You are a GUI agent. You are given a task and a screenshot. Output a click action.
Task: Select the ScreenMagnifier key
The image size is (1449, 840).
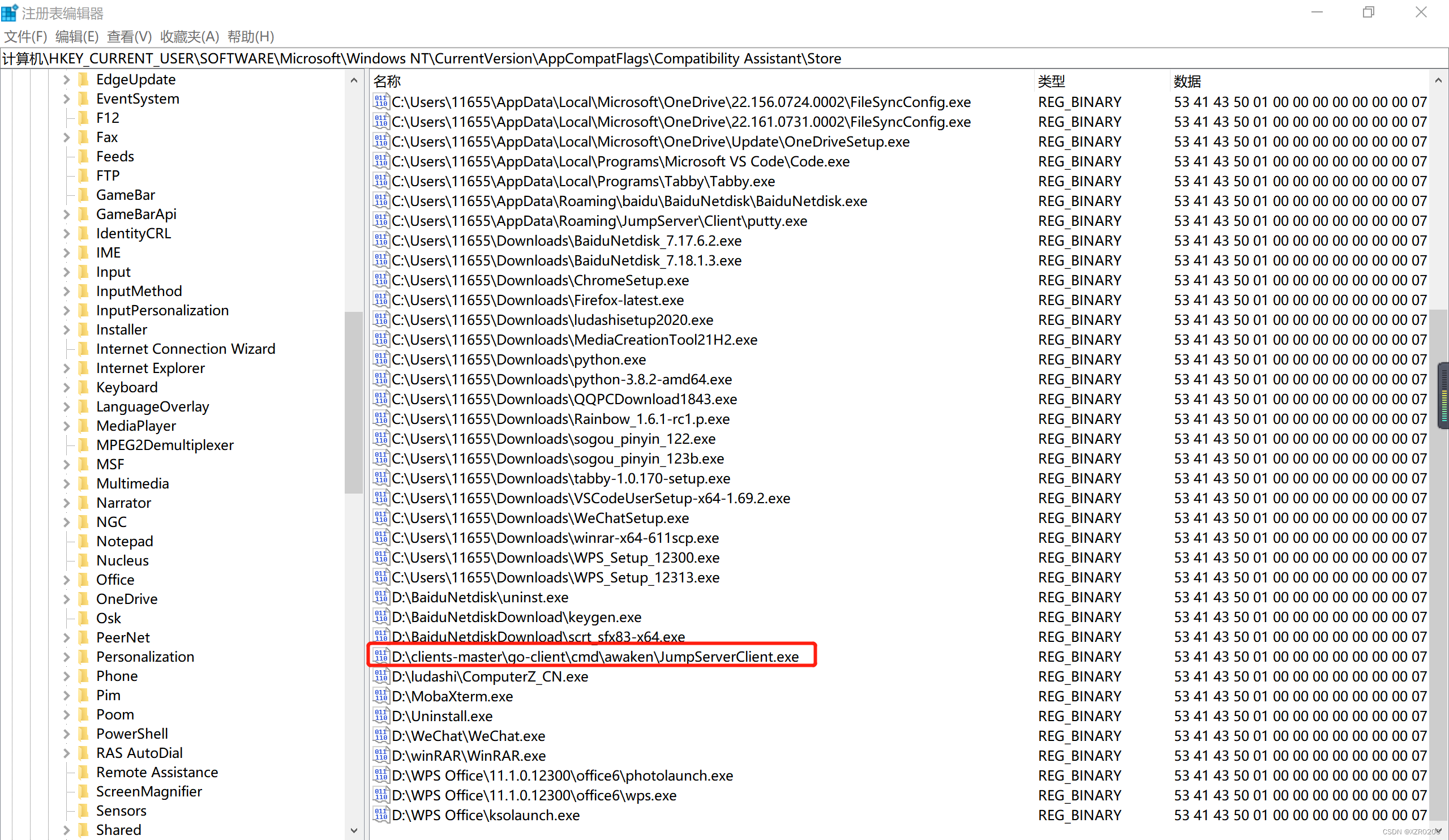point(149,791)
